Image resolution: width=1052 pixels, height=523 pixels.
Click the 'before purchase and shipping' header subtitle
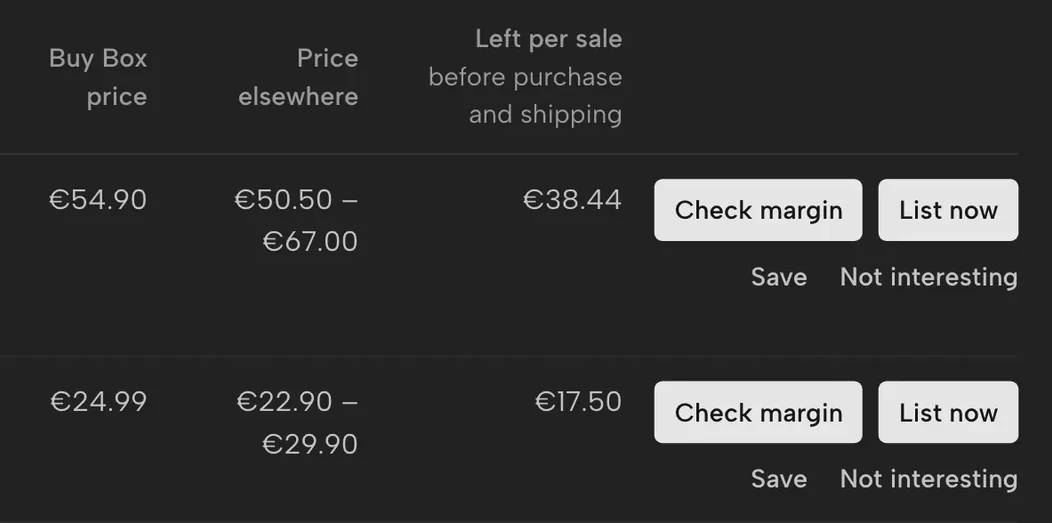tap(525, 95)
